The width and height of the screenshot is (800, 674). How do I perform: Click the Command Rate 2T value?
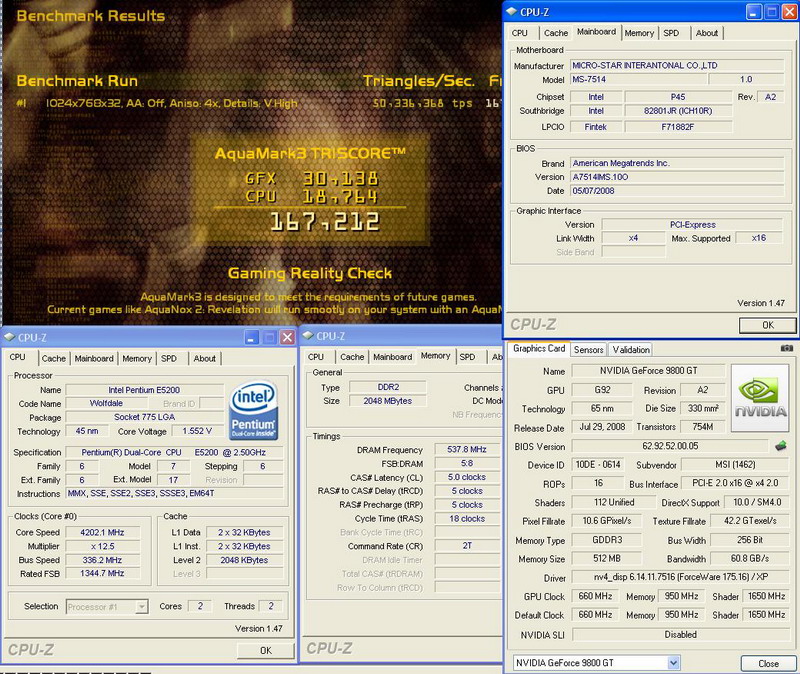tap(467, 545)
